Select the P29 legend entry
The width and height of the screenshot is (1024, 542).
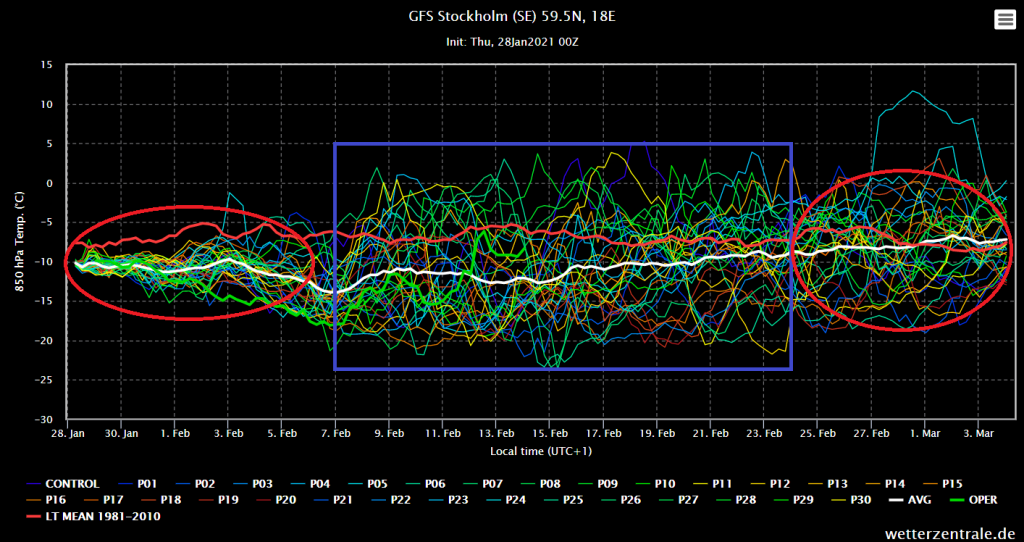793,500
